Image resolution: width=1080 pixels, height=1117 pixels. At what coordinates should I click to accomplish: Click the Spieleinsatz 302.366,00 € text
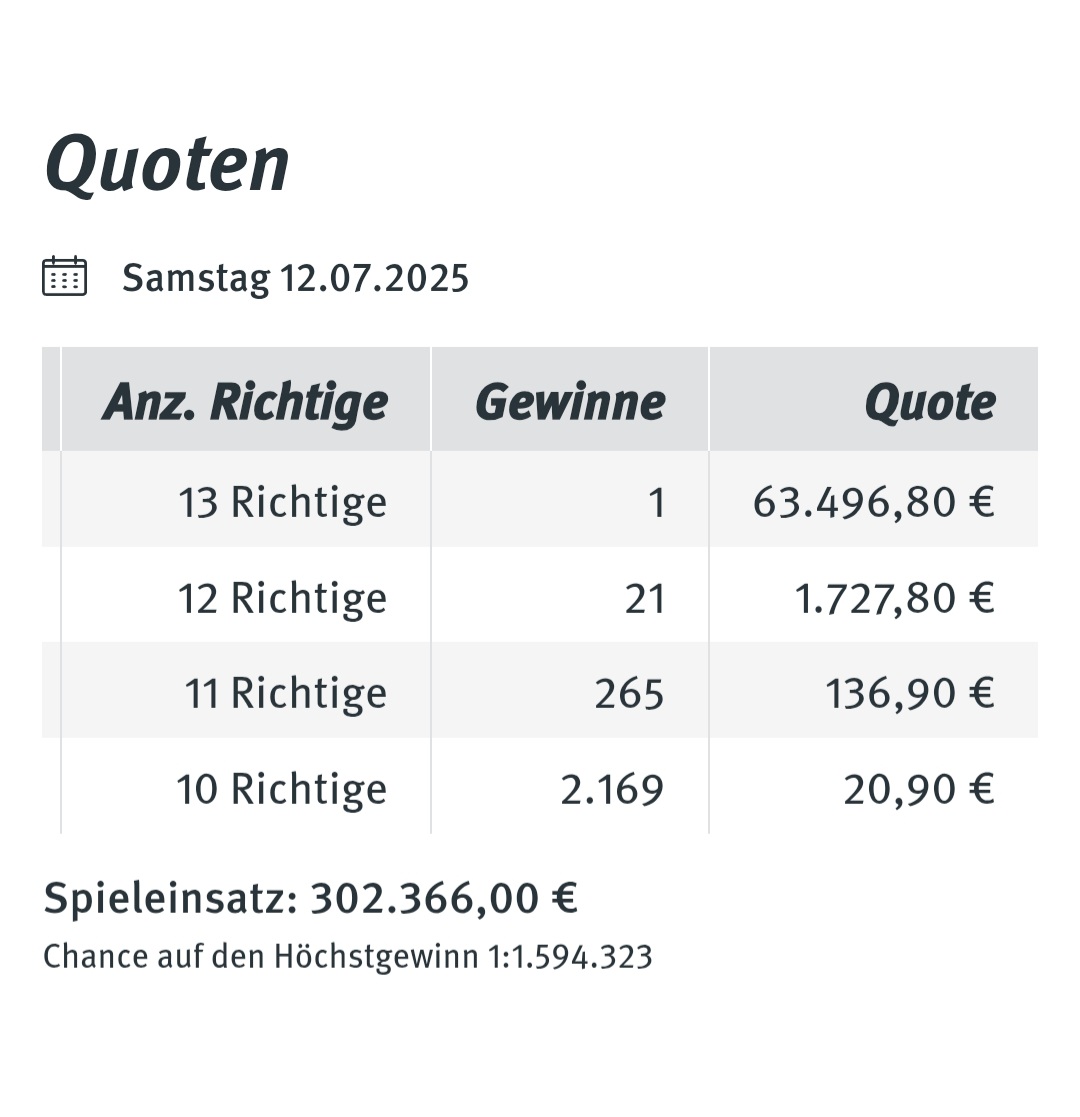click(311, 898)
